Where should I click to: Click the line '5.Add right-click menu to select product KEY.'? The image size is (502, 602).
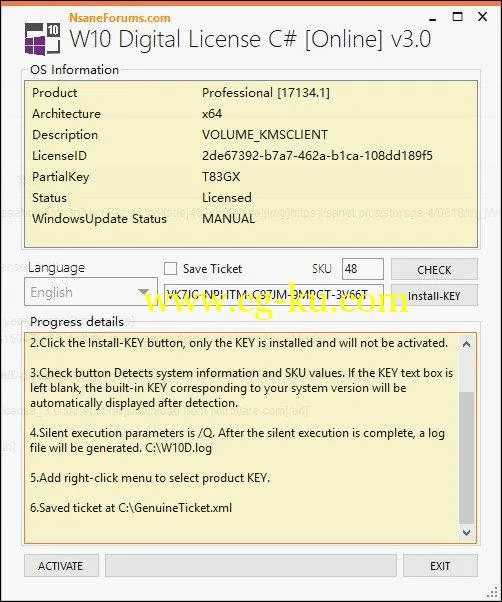click(150, 478)
